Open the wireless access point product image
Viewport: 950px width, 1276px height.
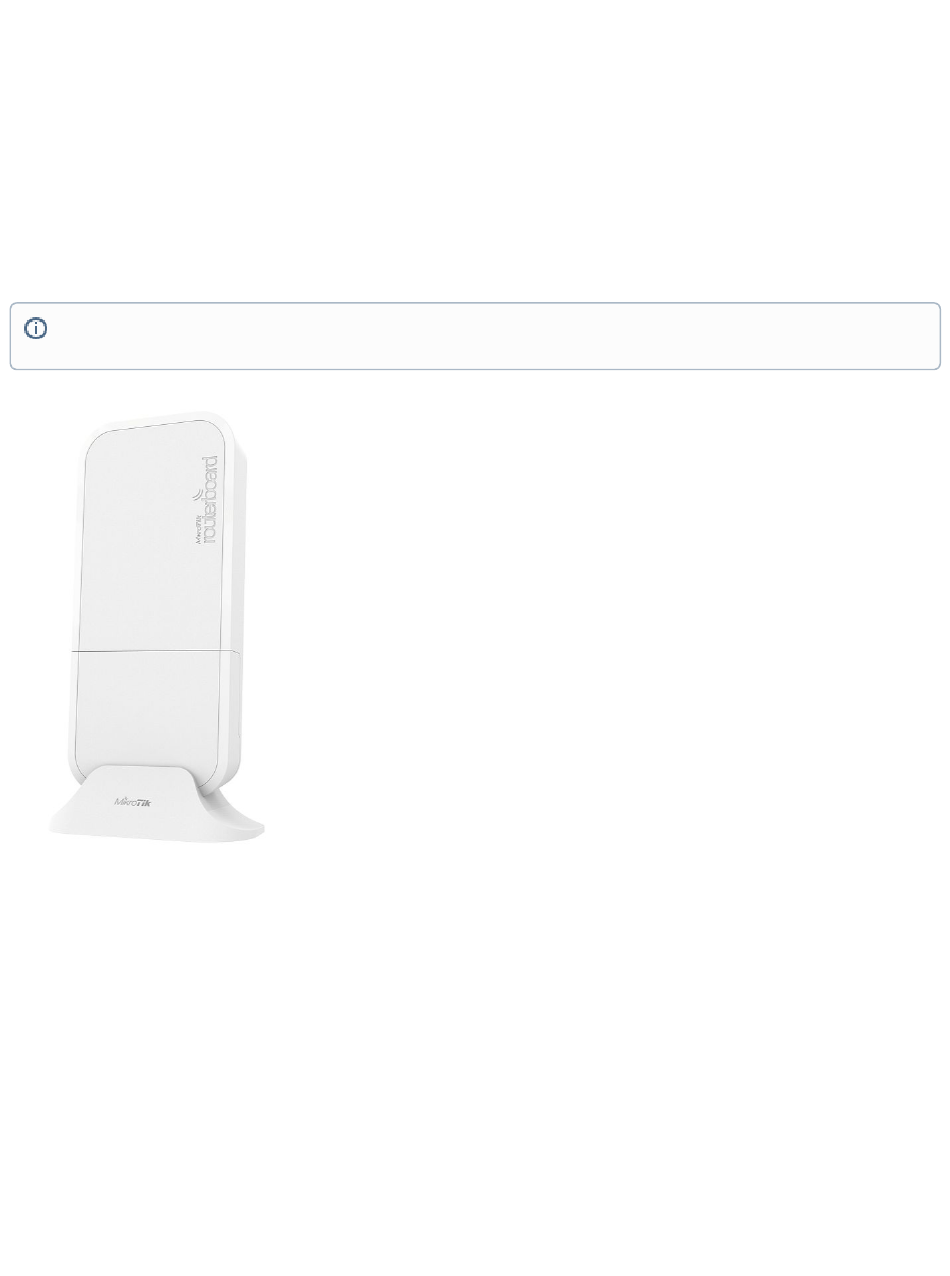[157, 627]
